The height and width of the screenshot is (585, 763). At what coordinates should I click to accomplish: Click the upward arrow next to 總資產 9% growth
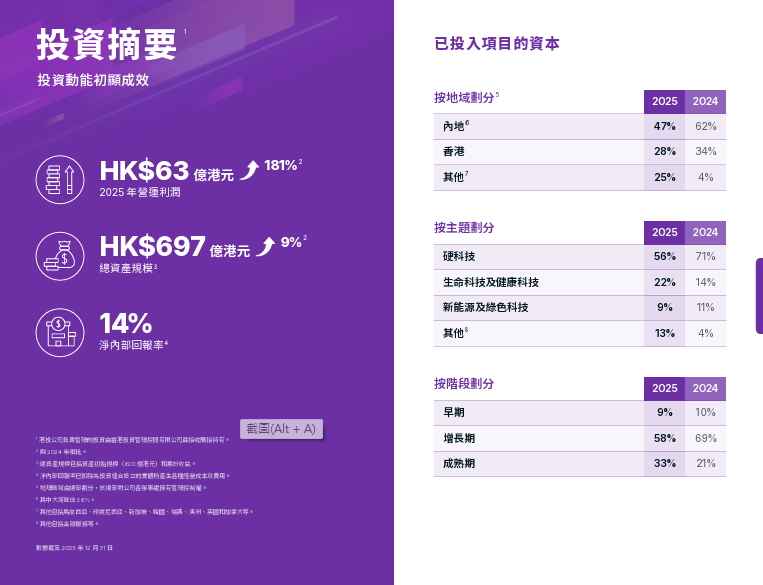coord(266,246)
